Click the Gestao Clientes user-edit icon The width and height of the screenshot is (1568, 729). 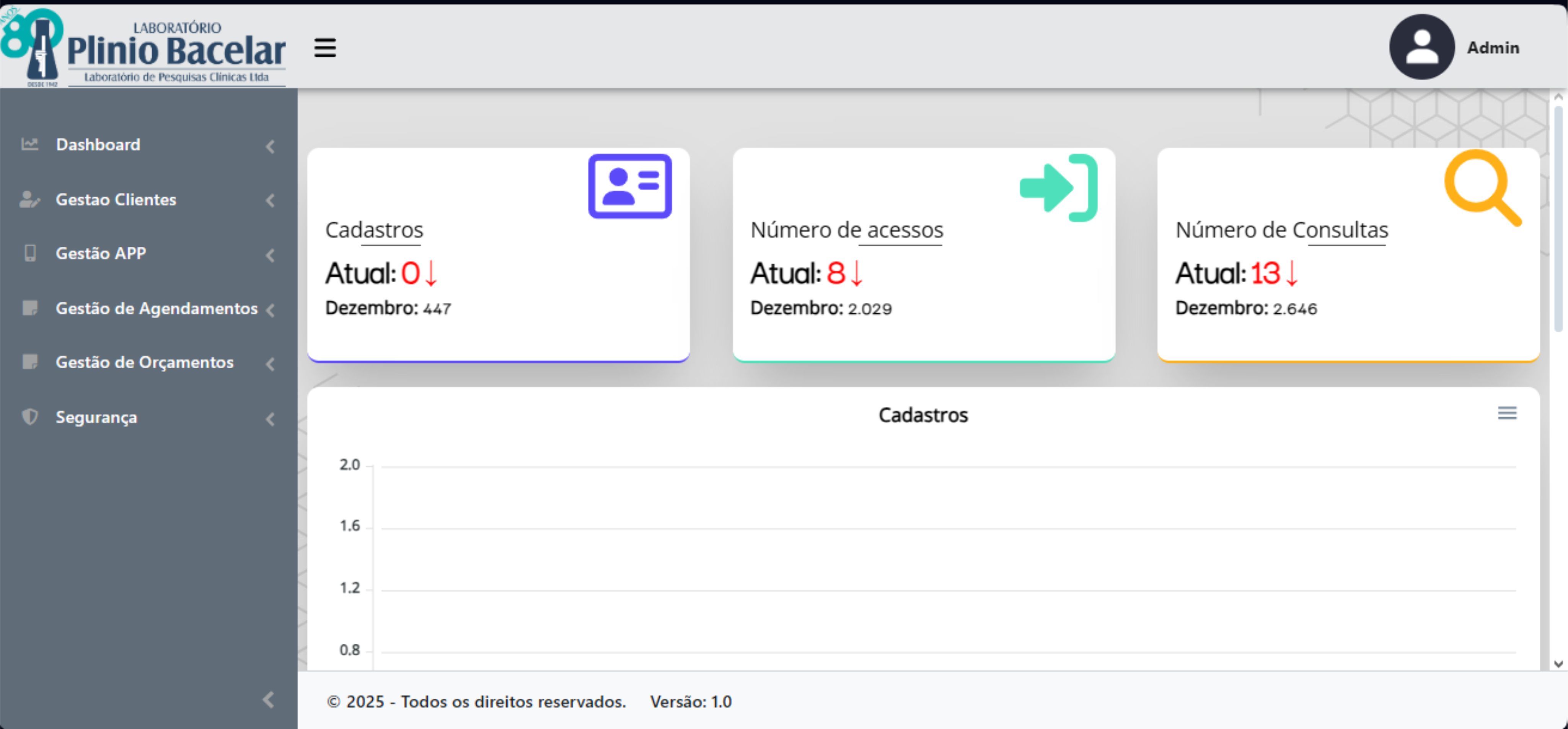[x=30, y=199]
